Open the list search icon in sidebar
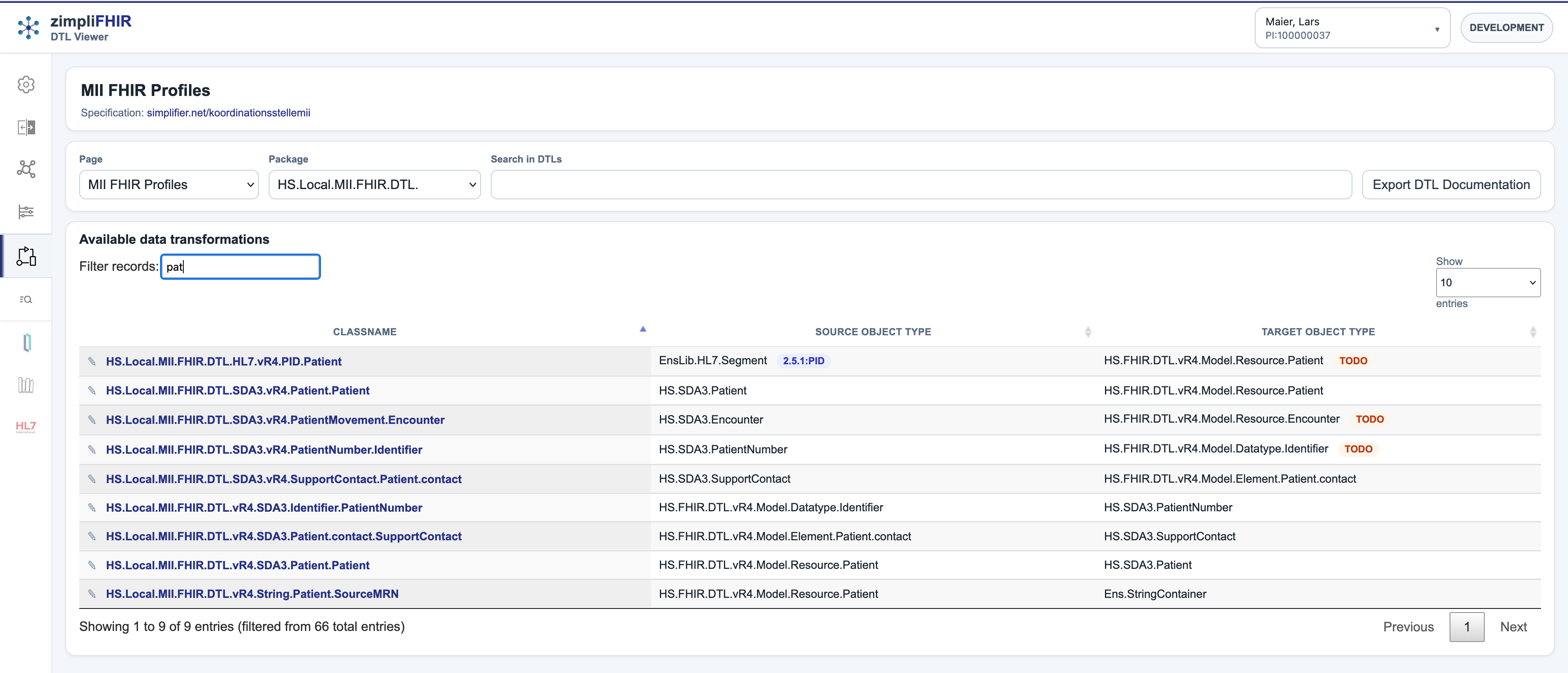Image resolution: width=1568 pixels, height=673 pixels. pyautogui.click(x=26, y=299)
